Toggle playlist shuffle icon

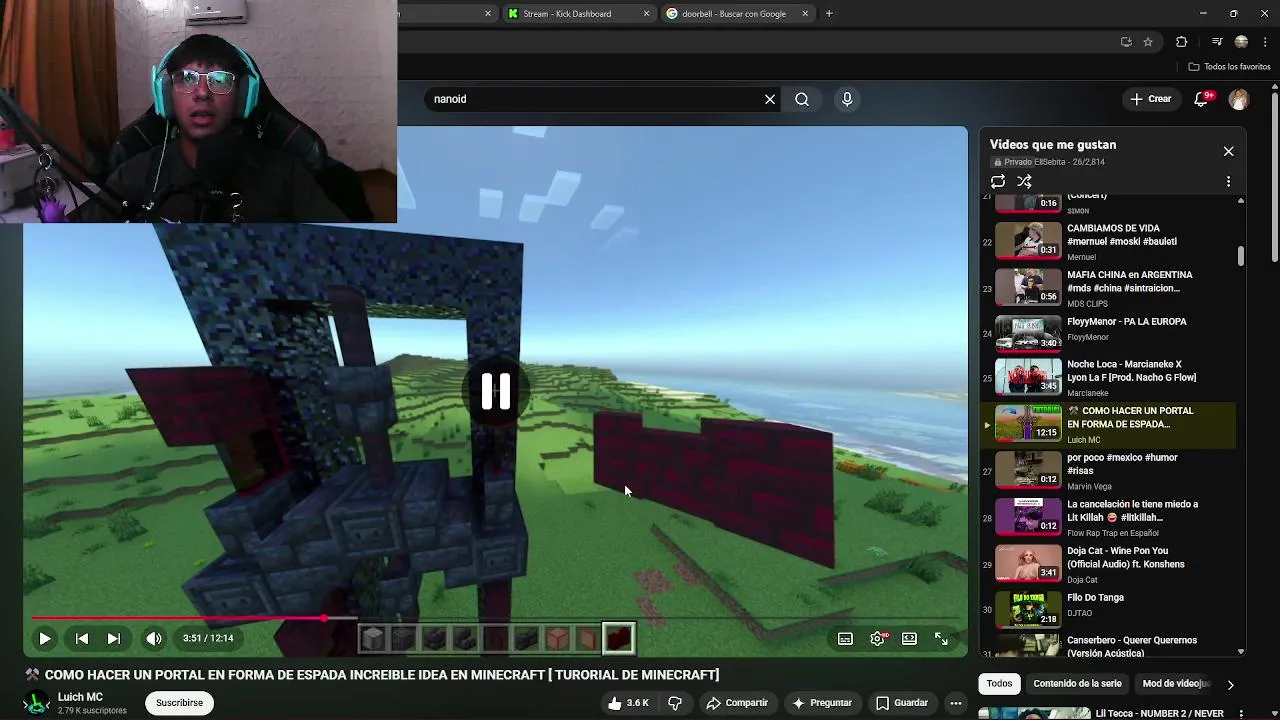(x=1024, y=182)
